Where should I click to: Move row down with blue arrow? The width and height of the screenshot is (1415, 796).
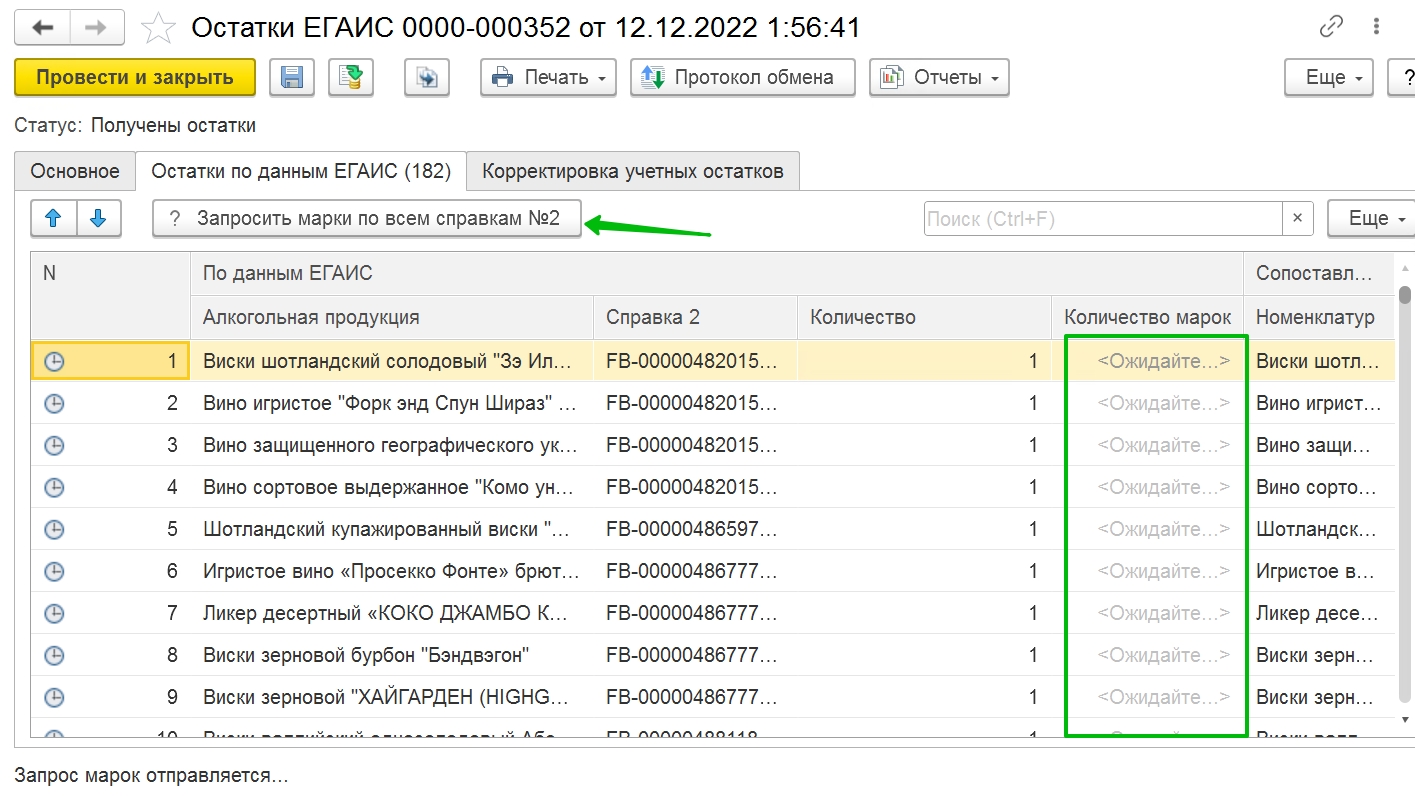click(x=98, y=218)
